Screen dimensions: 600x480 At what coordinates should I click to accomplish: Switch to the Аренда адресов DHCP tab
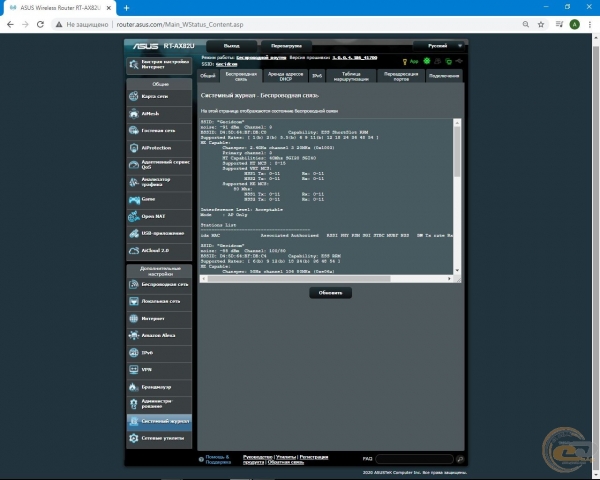point(285,76)
